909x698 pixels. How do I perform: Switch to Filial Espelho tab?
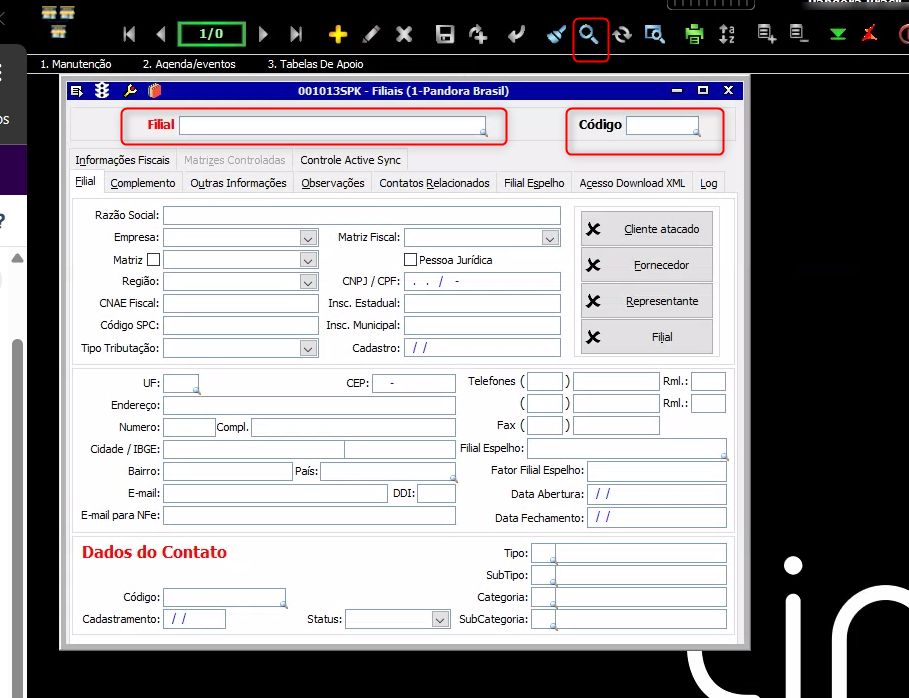(534, 183)
